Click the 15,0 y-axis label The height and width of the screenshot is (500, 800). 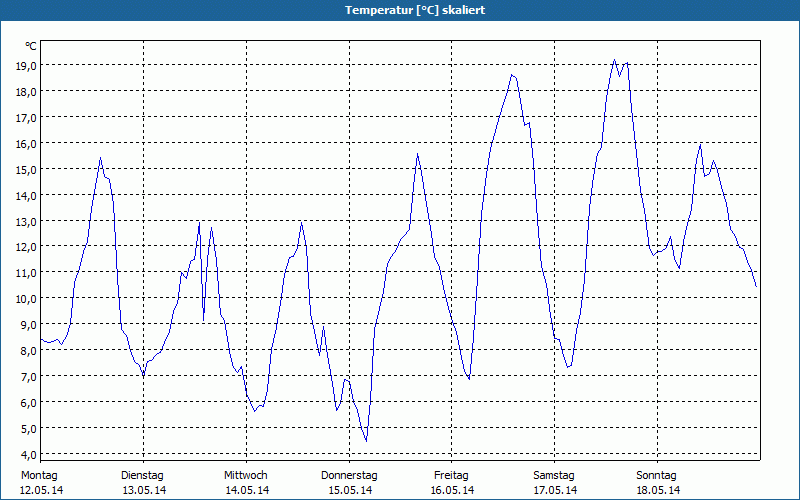click(26, 170)
